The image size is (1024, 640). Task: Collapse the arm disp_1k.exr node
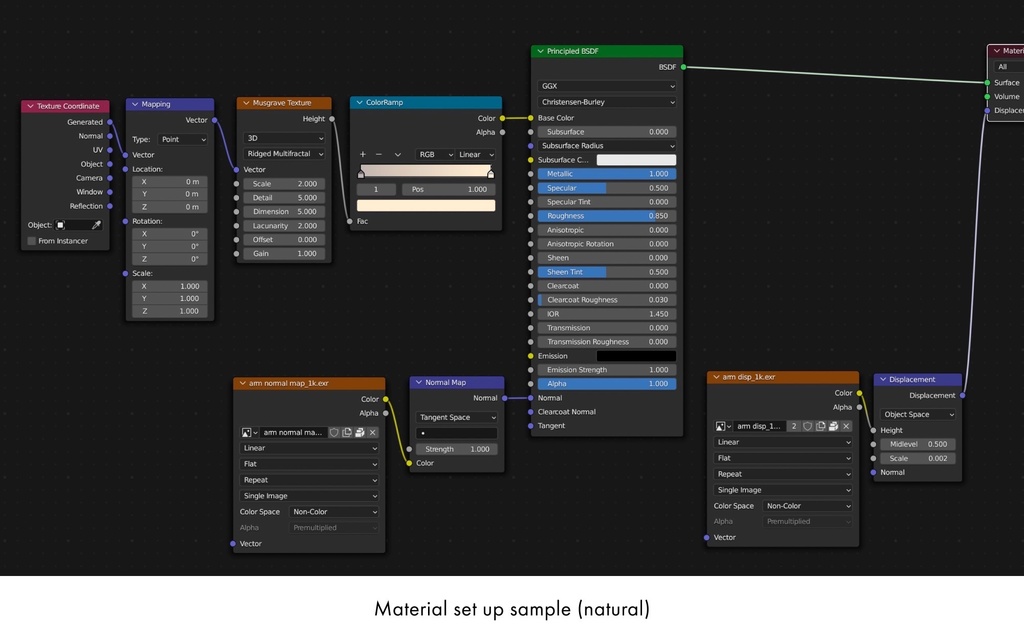pos(716,377)
